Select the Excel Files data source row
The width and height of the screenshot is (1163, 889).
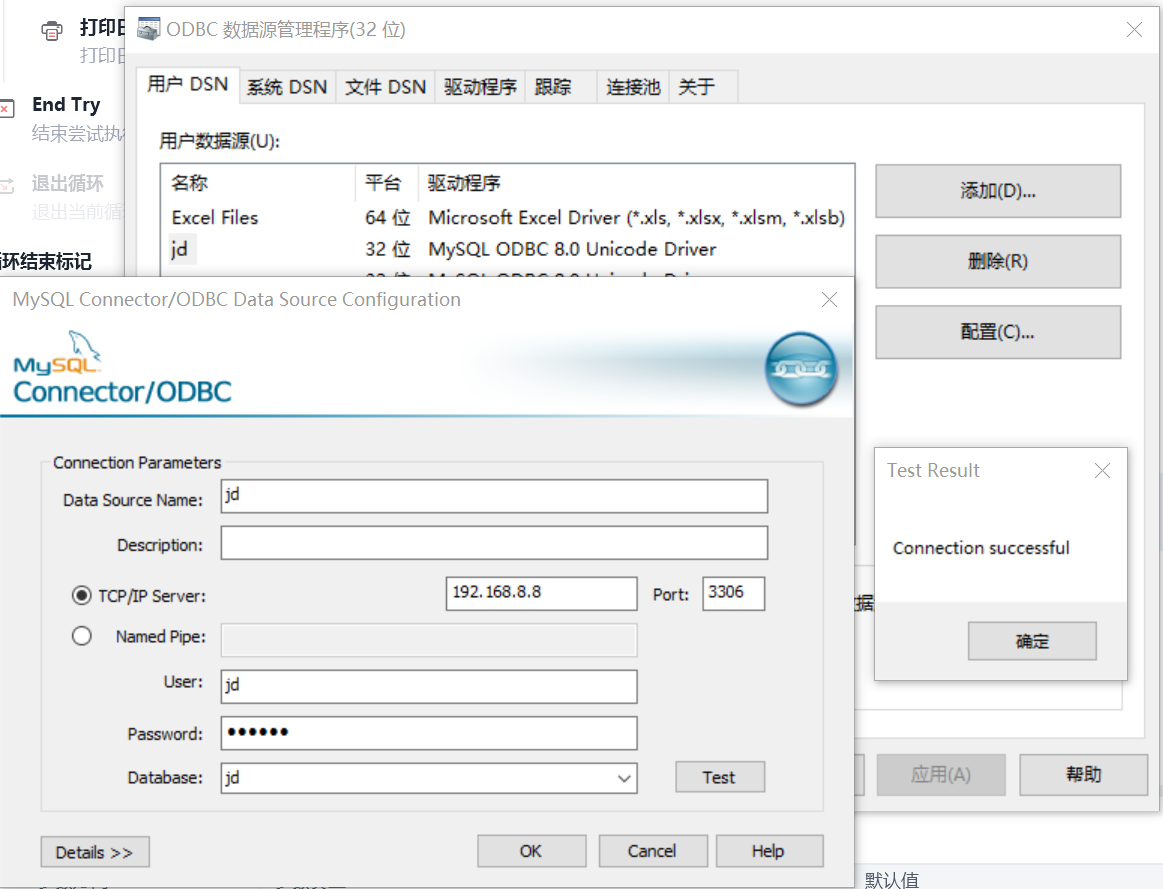click(508, 218)
